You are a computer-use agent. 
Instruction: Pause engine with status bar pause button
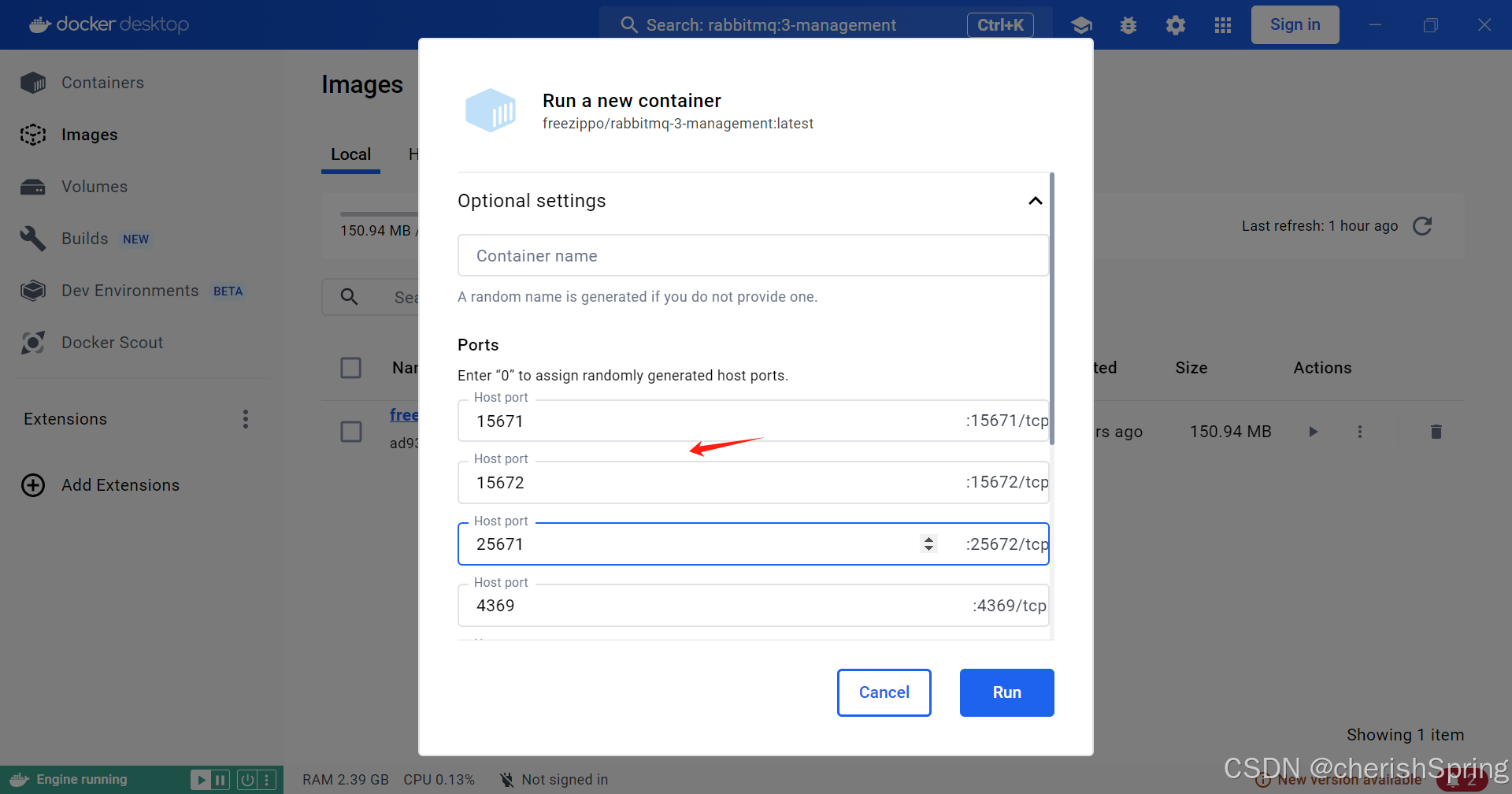(x=220, y=780)
